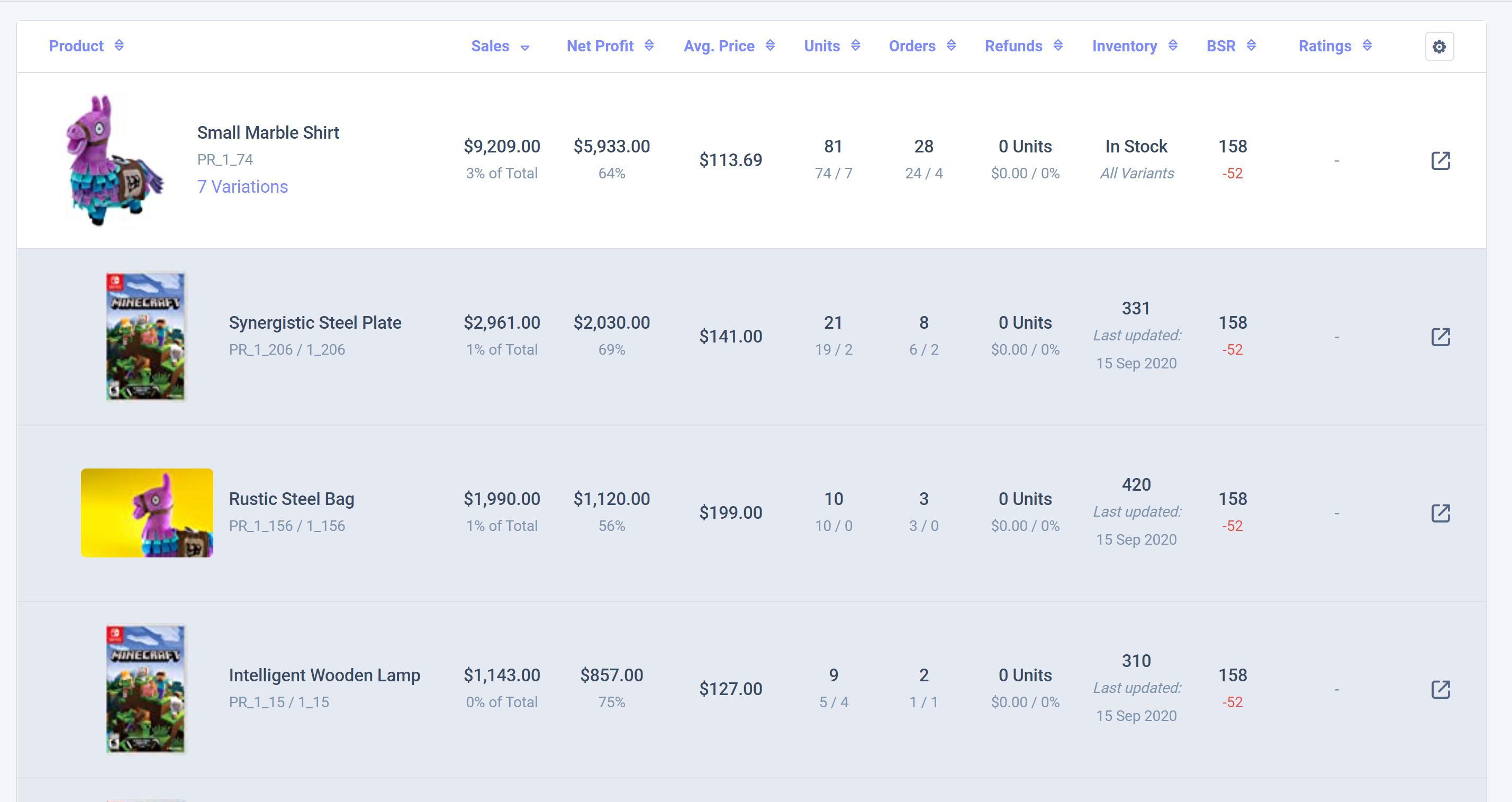Click sort arrows next to Net Profit
Viewport: 1512px width, 802px height.
tap(649, 46)
